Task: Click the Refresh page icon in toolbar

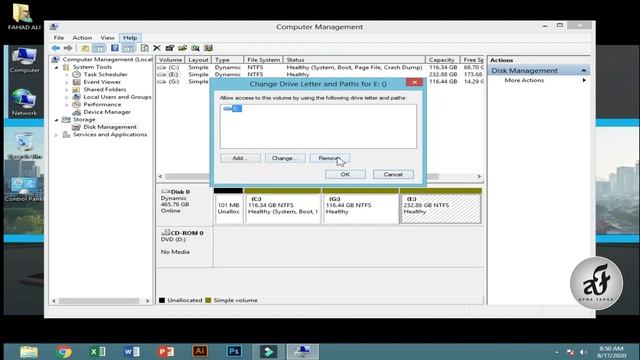Action: 144,48
